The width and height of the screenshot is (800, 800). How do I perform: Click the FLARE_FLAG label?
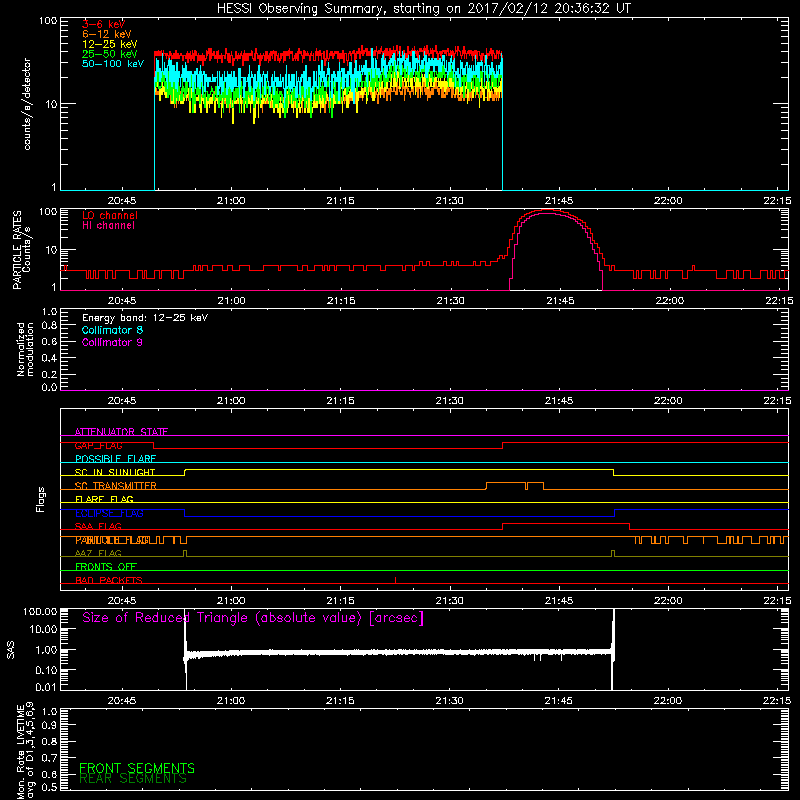pyautogui.click(x=104, y=499)
